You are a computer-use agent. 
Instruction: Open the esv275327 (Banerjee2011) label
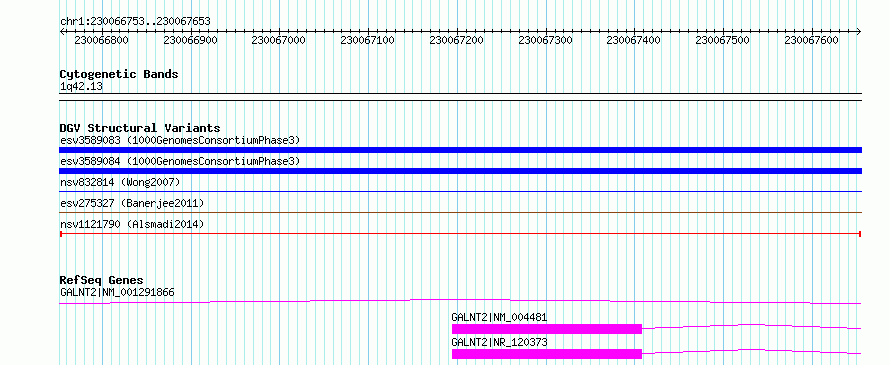coord(132,203)
